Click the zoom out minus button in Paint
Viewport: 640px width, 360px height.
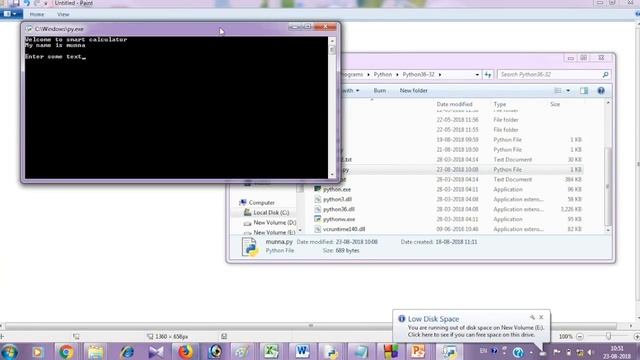tap(580, 337)
